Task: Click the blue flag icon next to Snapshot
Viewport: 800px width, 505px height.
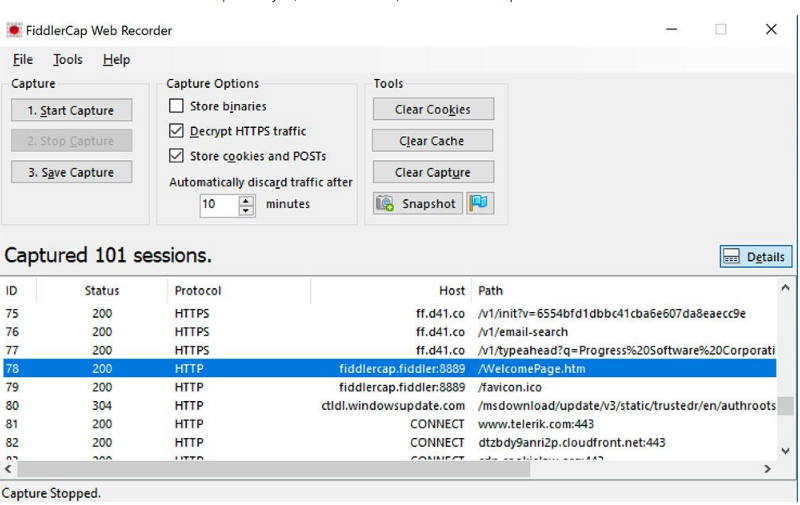Action: tap(480, 204)
